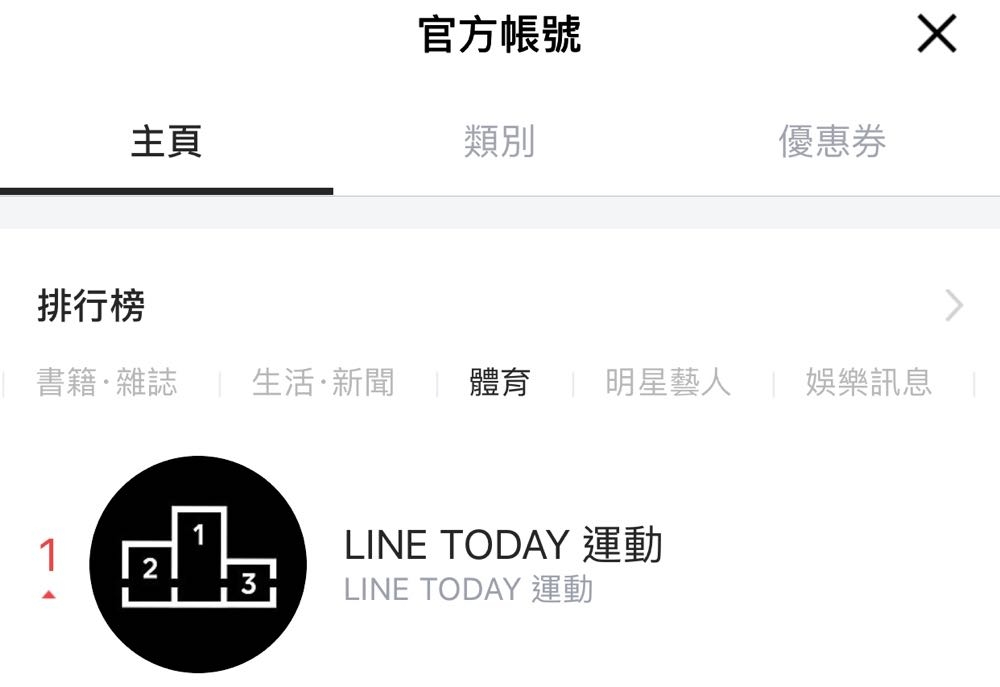Select the 明星藝人 ranking category

coord(668,383)
